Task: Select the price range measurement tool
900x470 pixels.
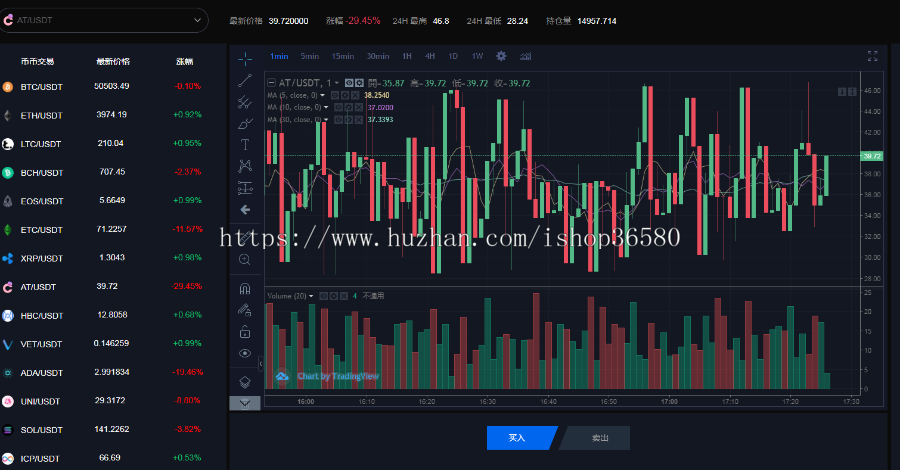Action: pyautogui.click(x=245, y=188)
